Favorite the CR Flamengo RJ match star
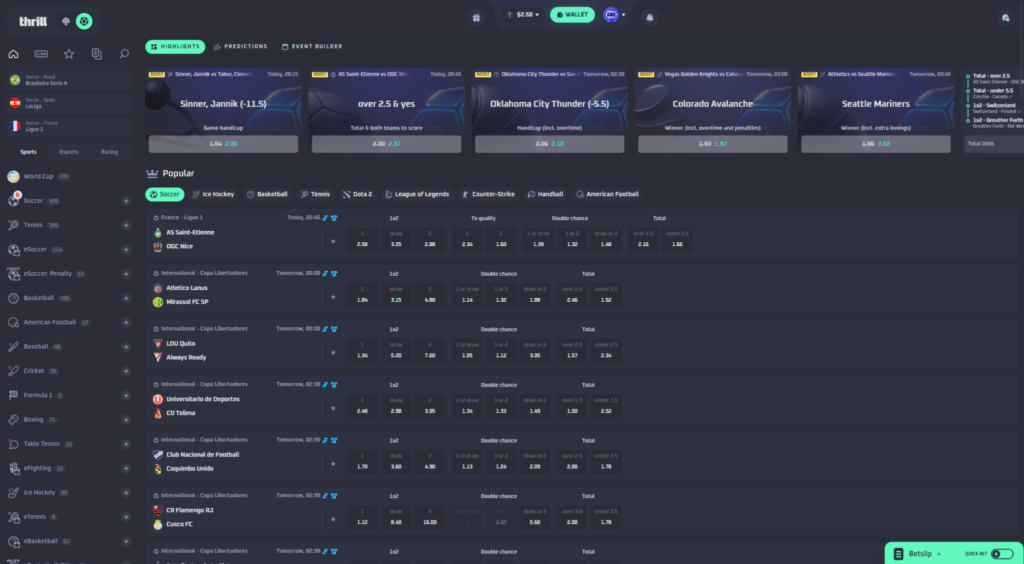The width and height of the screenshot is (1024, 564). pyautogui.click(x=333, y=520)
